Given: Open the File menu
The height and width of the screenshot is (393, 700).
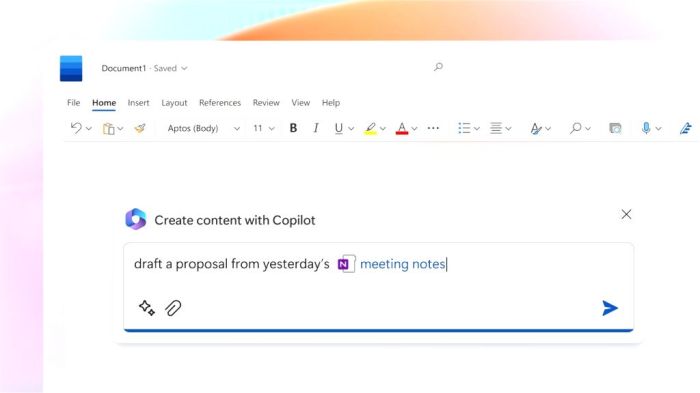Looking at the screenshot, I should [x=74, y=103].
